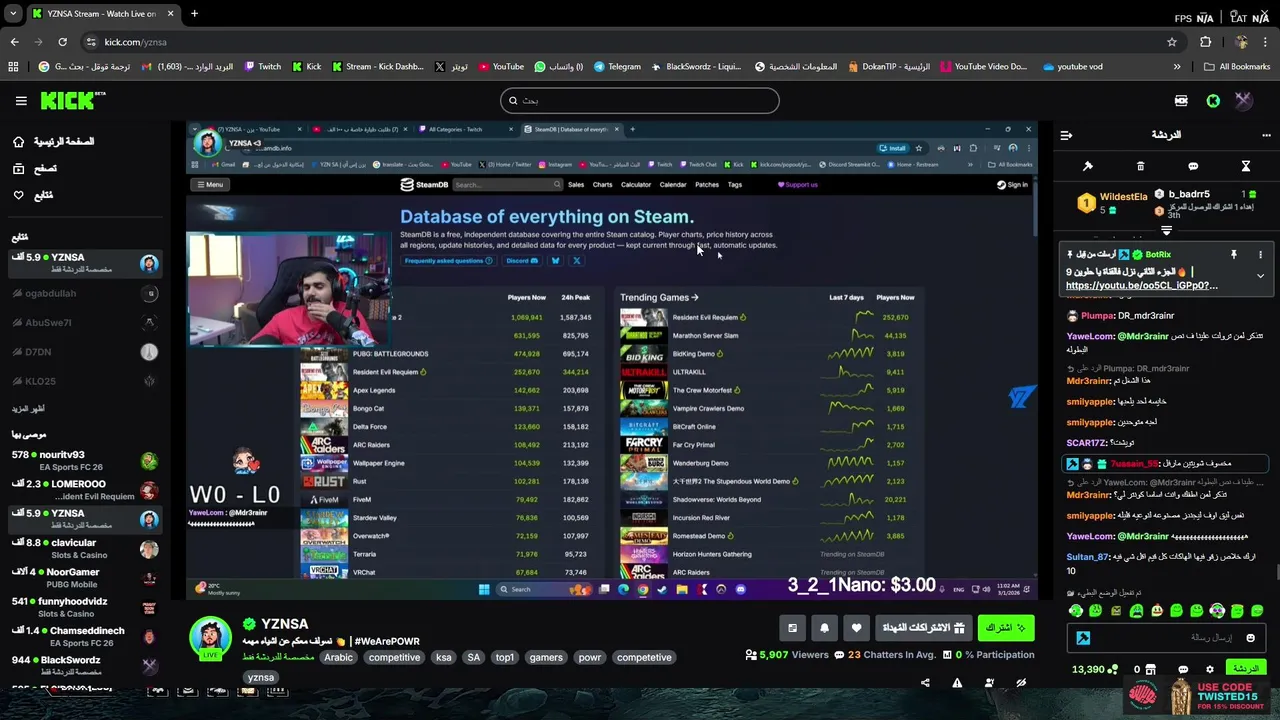Image resolution: width=1280 pixels, height=720 pixels.
Task: Open the browse sidebar item
Action: (x=35, y=169)
